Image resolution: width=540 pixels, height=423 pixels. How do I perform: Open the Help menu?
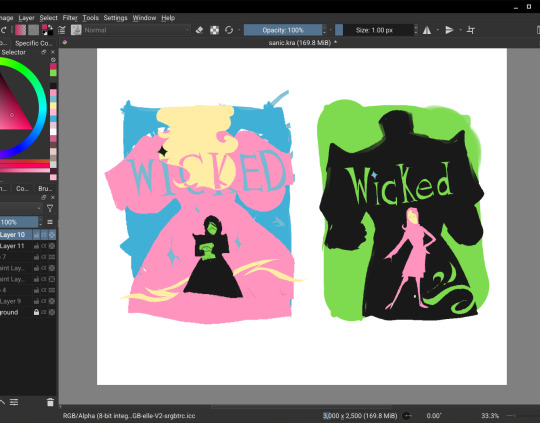[x=168, y=18]
